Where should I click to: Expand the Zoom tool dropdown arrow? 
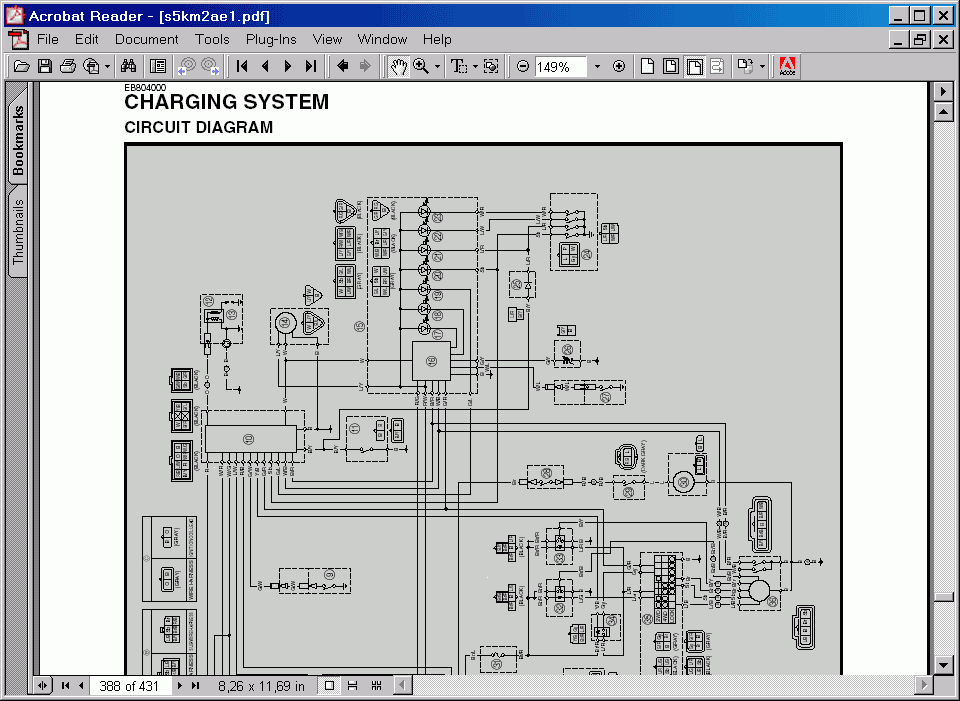(x=438, y=66)
